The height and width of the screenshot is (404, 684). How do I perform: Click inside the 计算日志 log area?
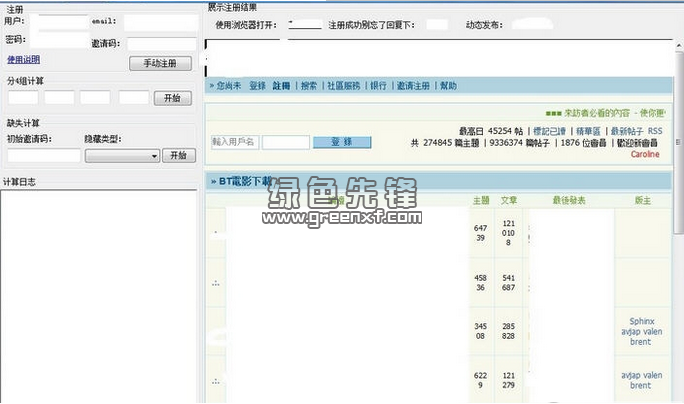click(99, 297)
